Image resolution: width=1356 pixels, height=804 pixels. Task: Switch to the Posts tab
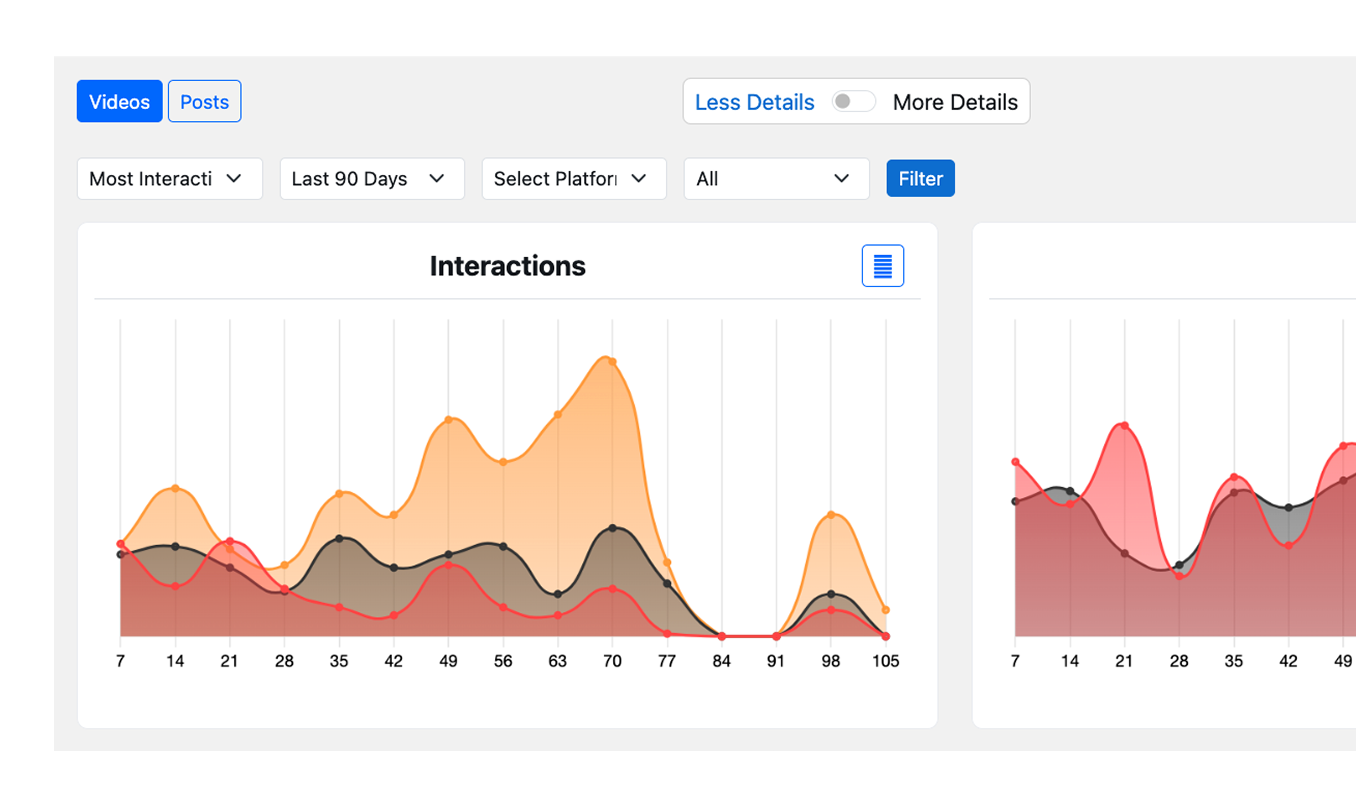coord(204,101)
